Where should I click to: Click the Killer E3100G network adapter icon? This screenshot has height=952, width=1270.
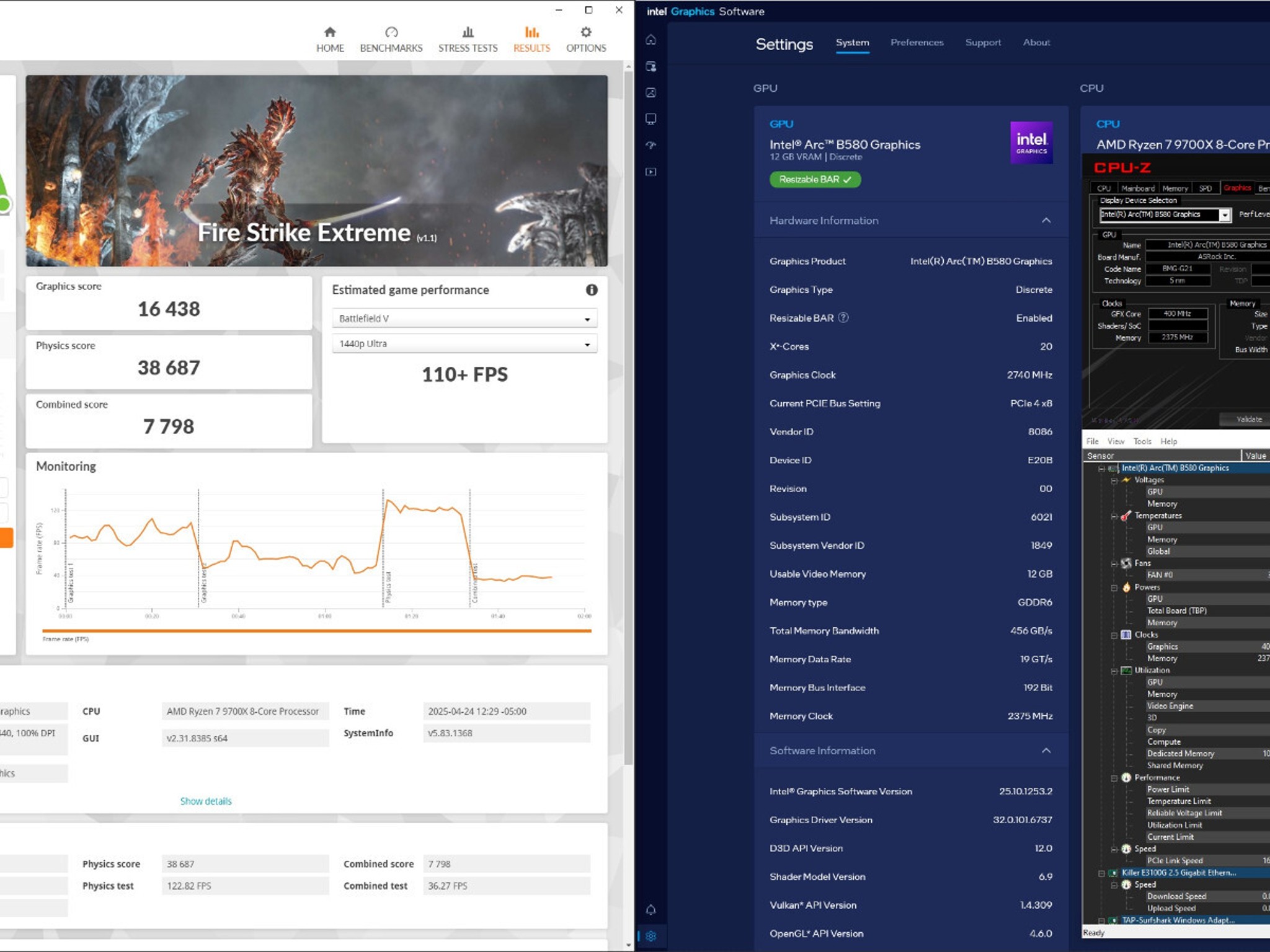pos(1113,873)
